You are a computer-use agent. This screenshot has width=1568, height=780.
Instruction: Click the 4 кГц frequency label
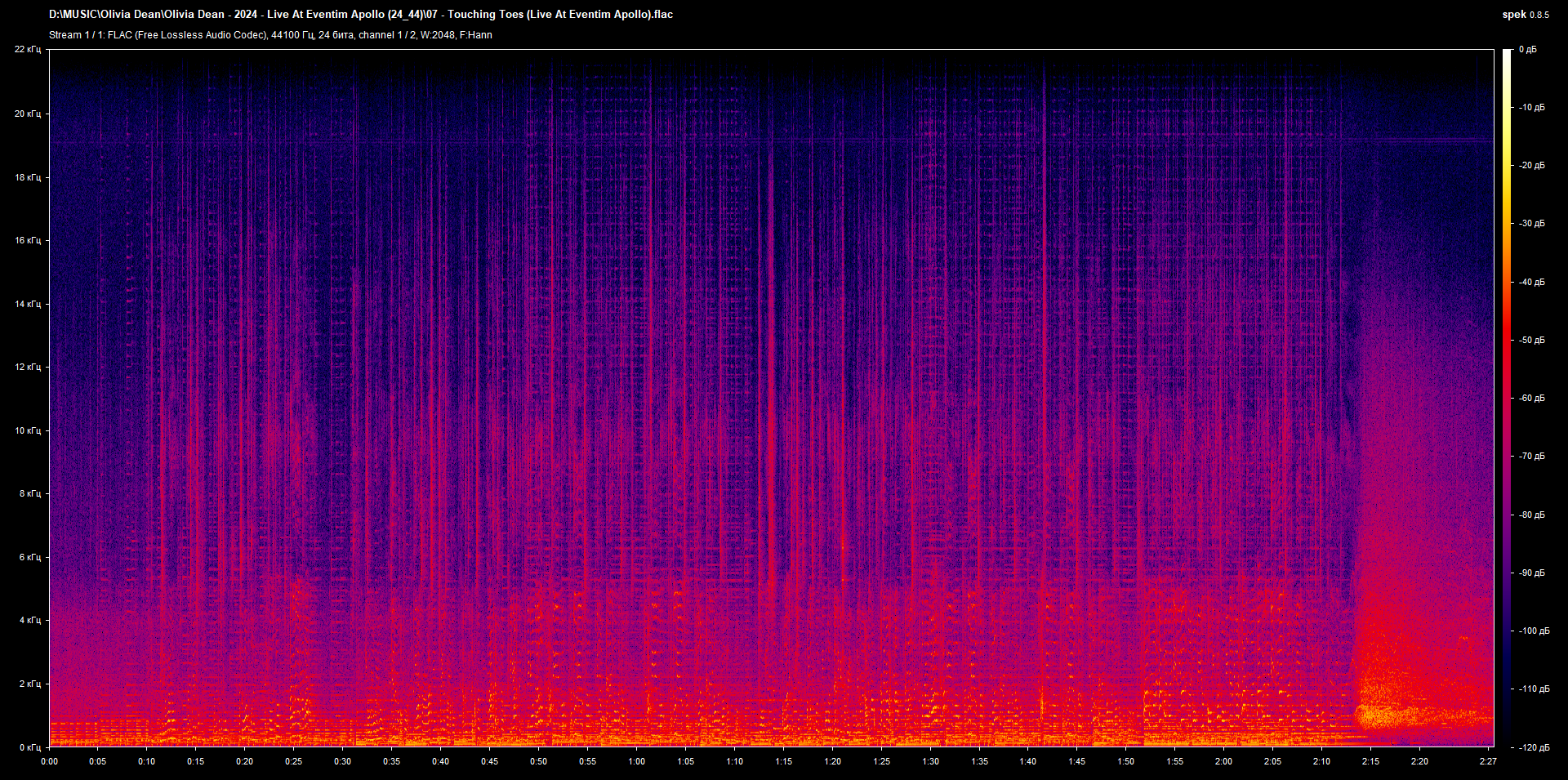coord(30,620)
